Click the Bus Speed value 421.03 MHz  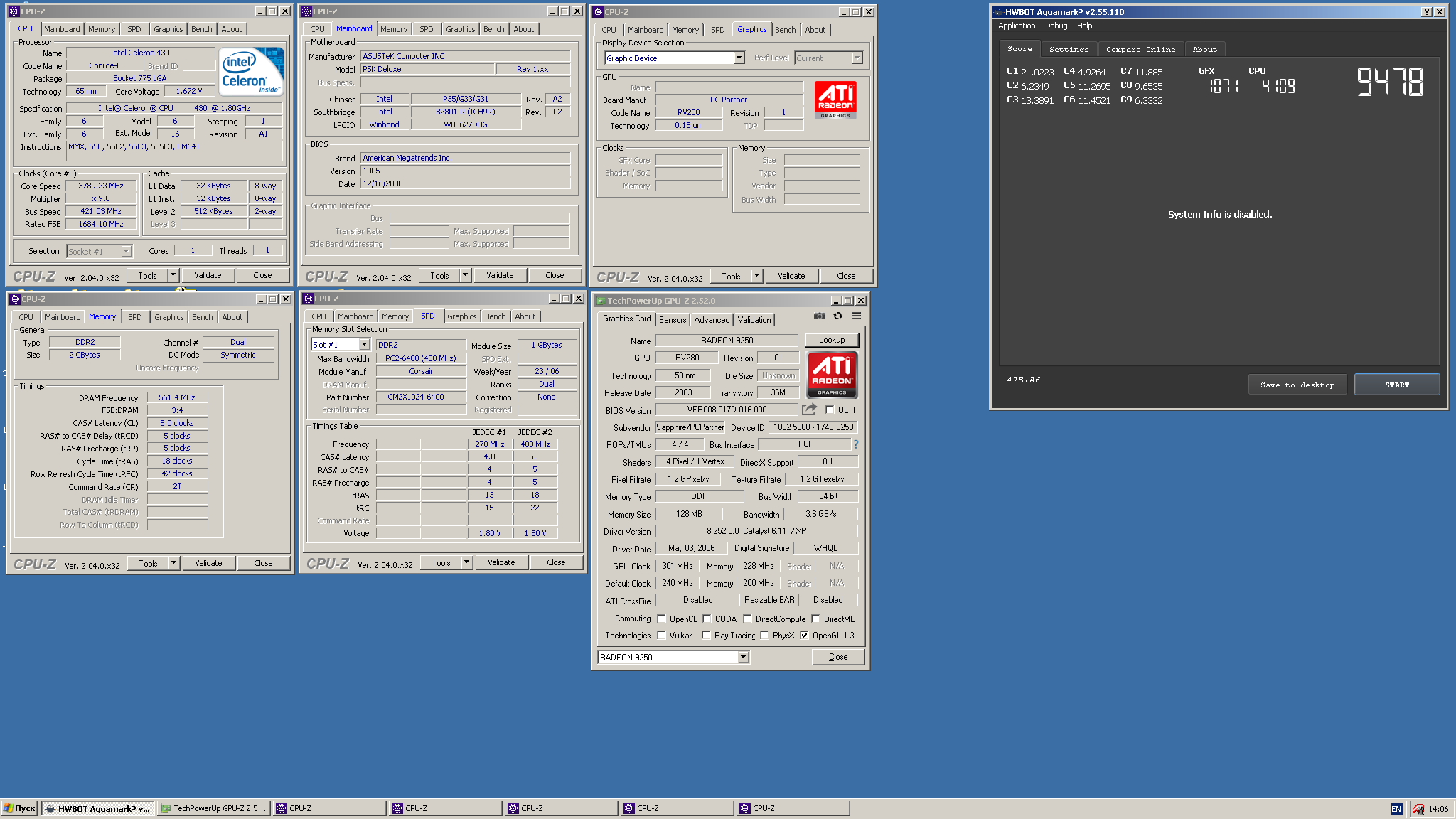click(101, 211)
